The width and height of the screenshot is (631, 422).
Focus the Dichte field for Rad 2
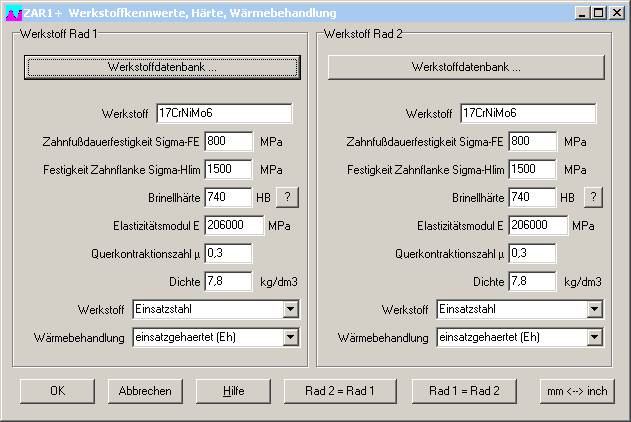pyautogui.click(x=532, y=281)
